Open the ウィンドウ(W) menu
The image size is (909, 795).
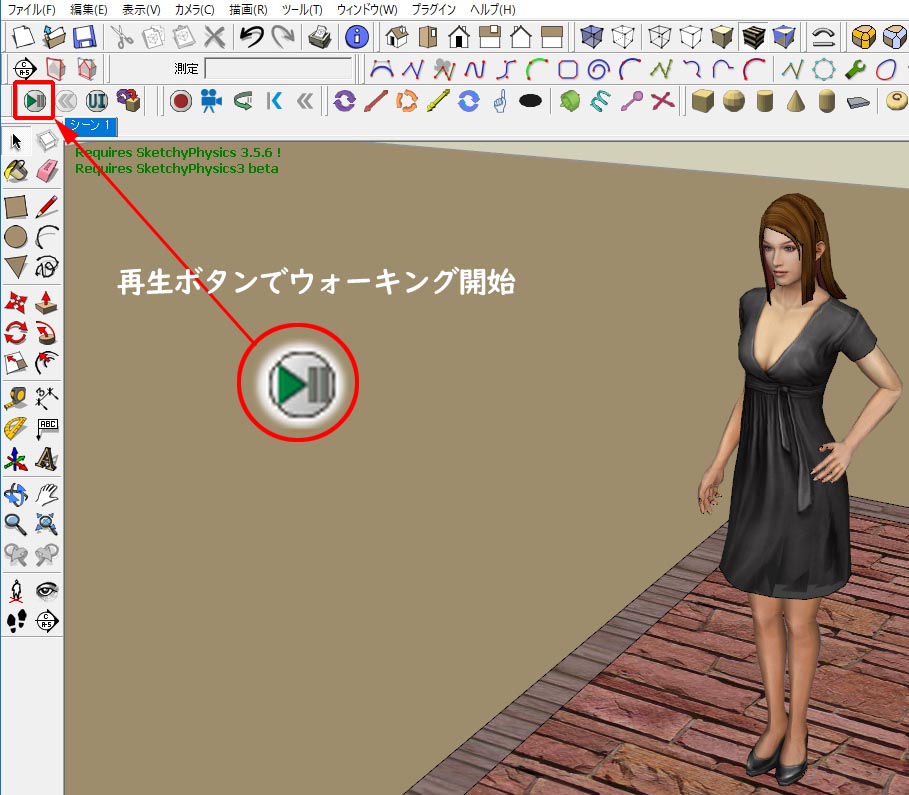tap(367, 9)
